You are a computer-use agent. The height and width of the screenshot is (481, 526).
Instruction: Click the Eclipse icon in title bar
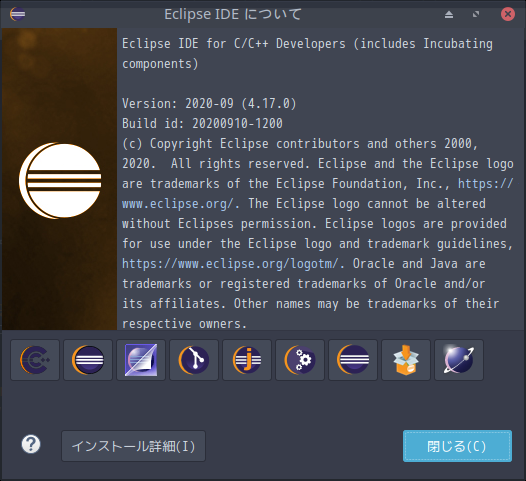[x=17, y=14]
